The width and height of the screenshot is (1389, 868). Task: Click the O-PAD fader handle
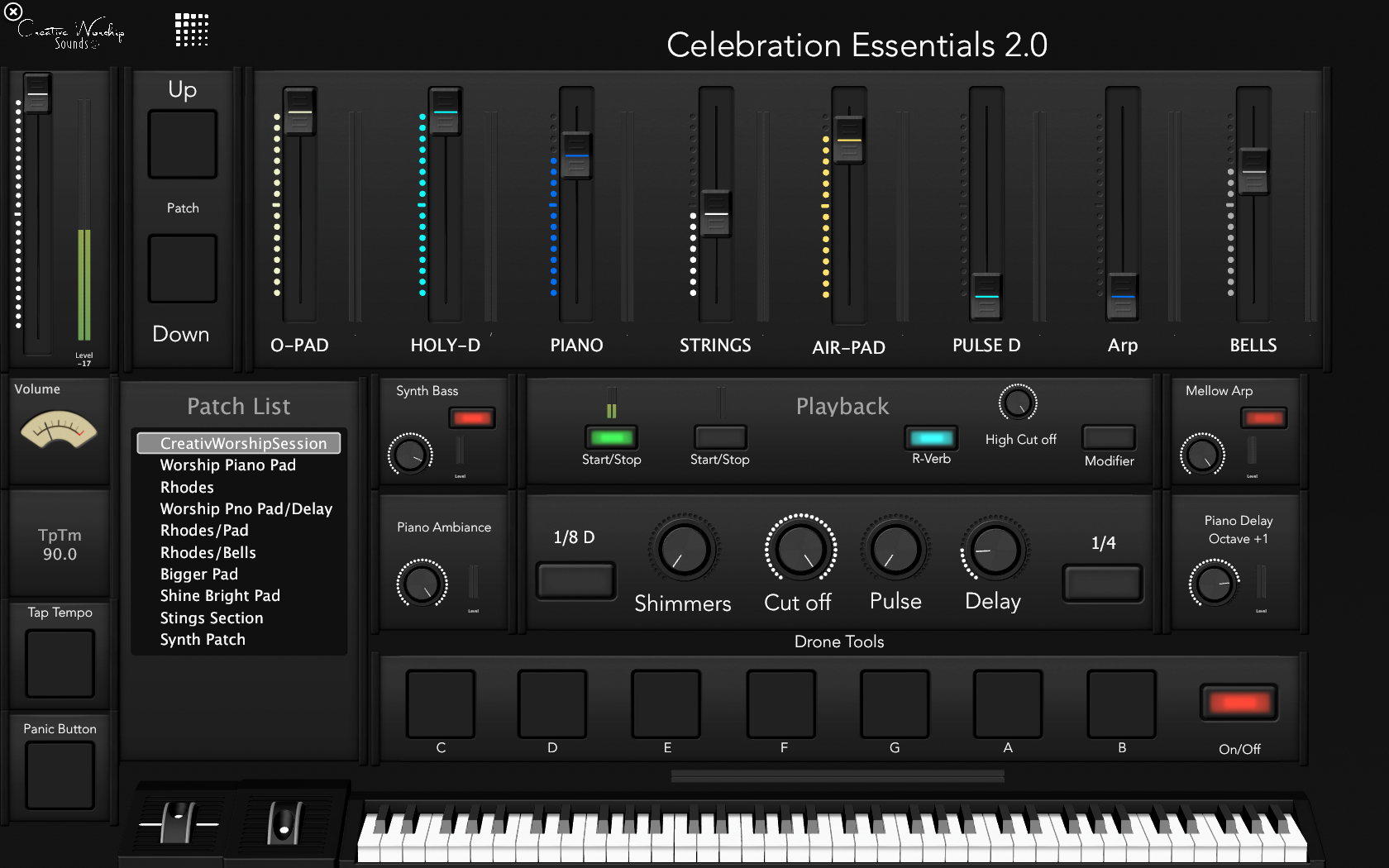(x=300, y=112)
